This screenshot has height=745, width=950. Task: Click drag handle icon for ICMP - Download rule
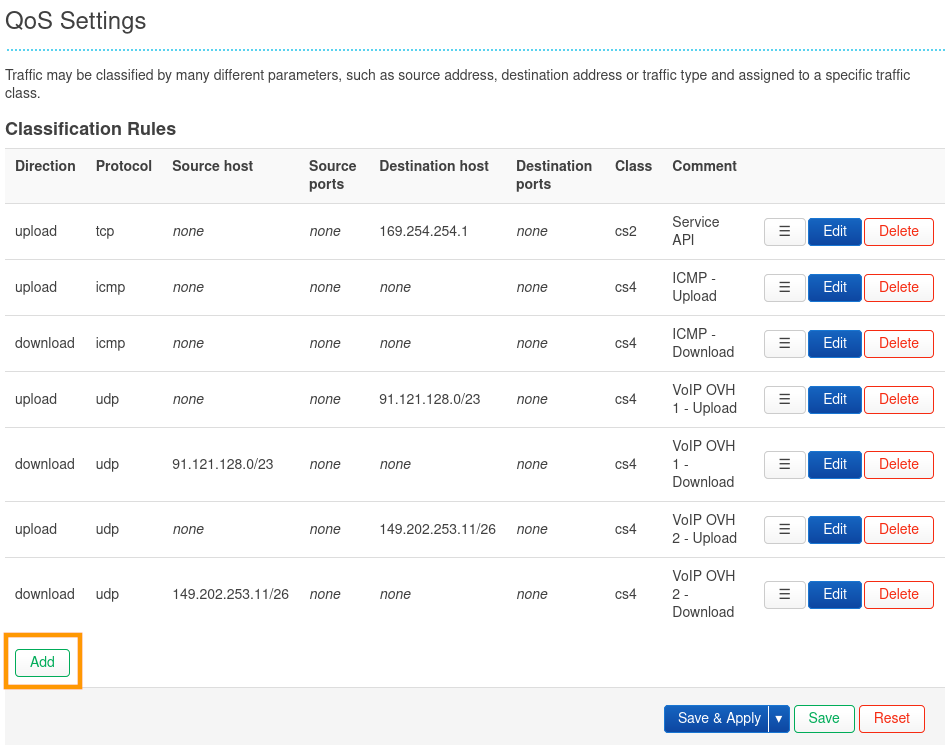785,343
